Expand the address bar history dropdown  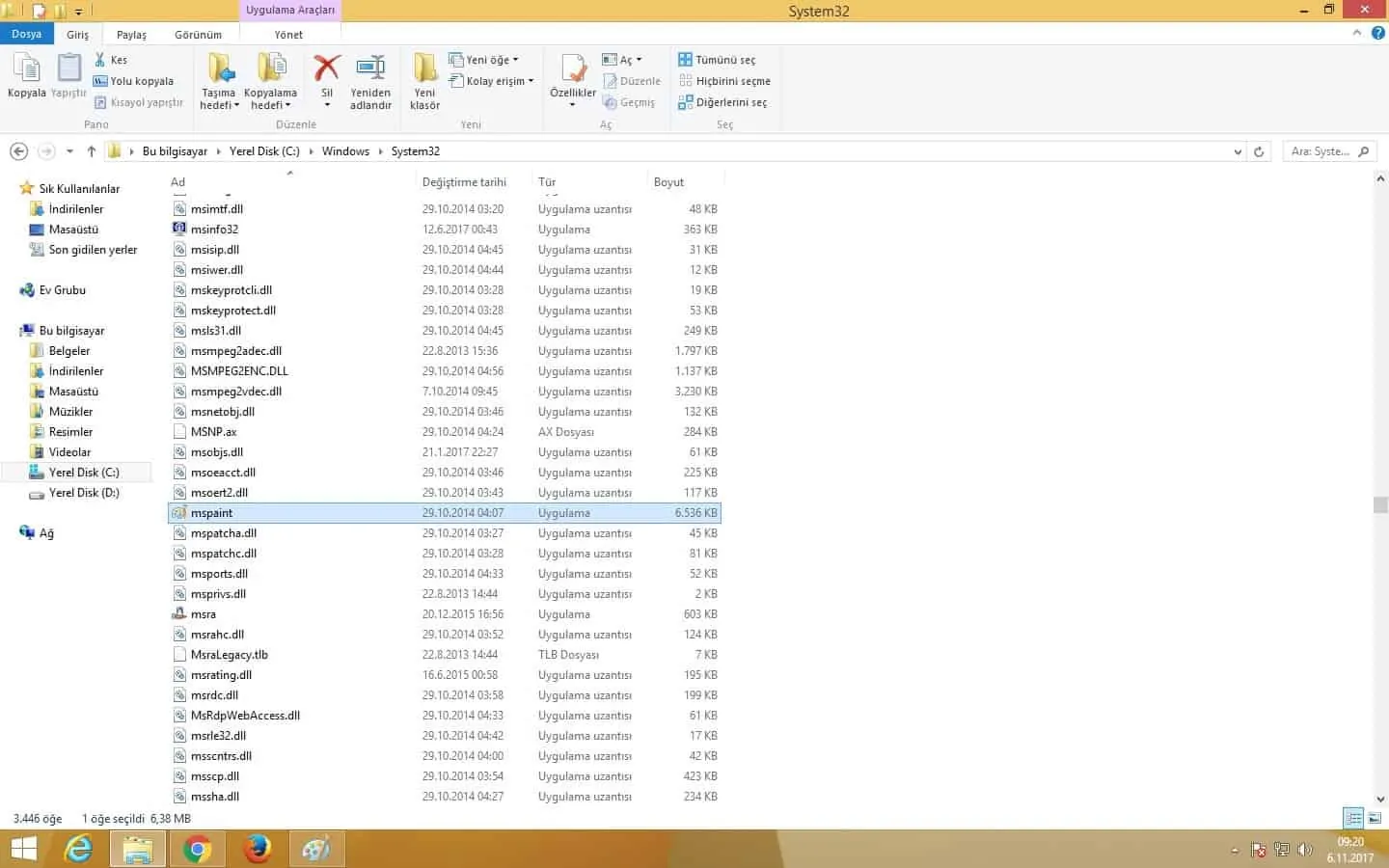point(1238,151)
